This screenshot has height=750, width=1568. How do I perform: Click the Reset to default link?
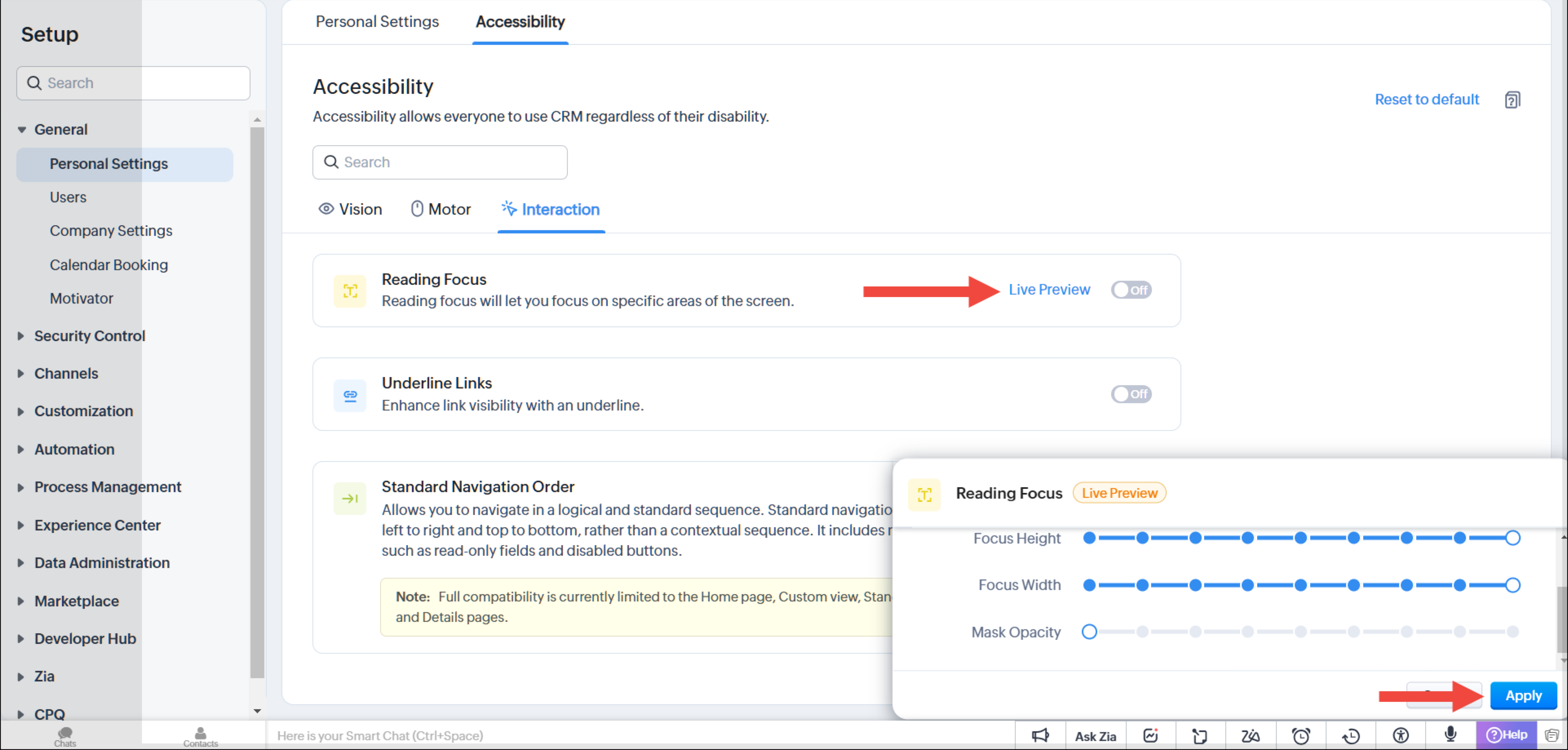coord(1426,99)
